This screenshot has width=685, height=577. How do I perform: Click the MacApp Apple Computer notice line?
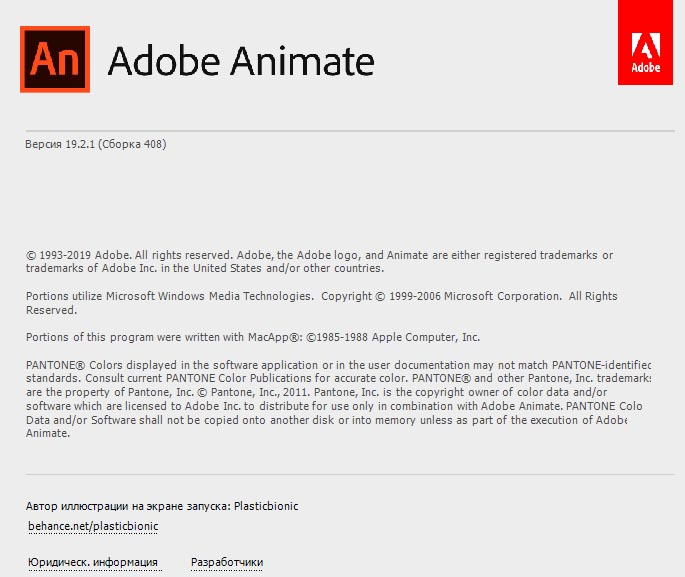click(x=253, y=337)
